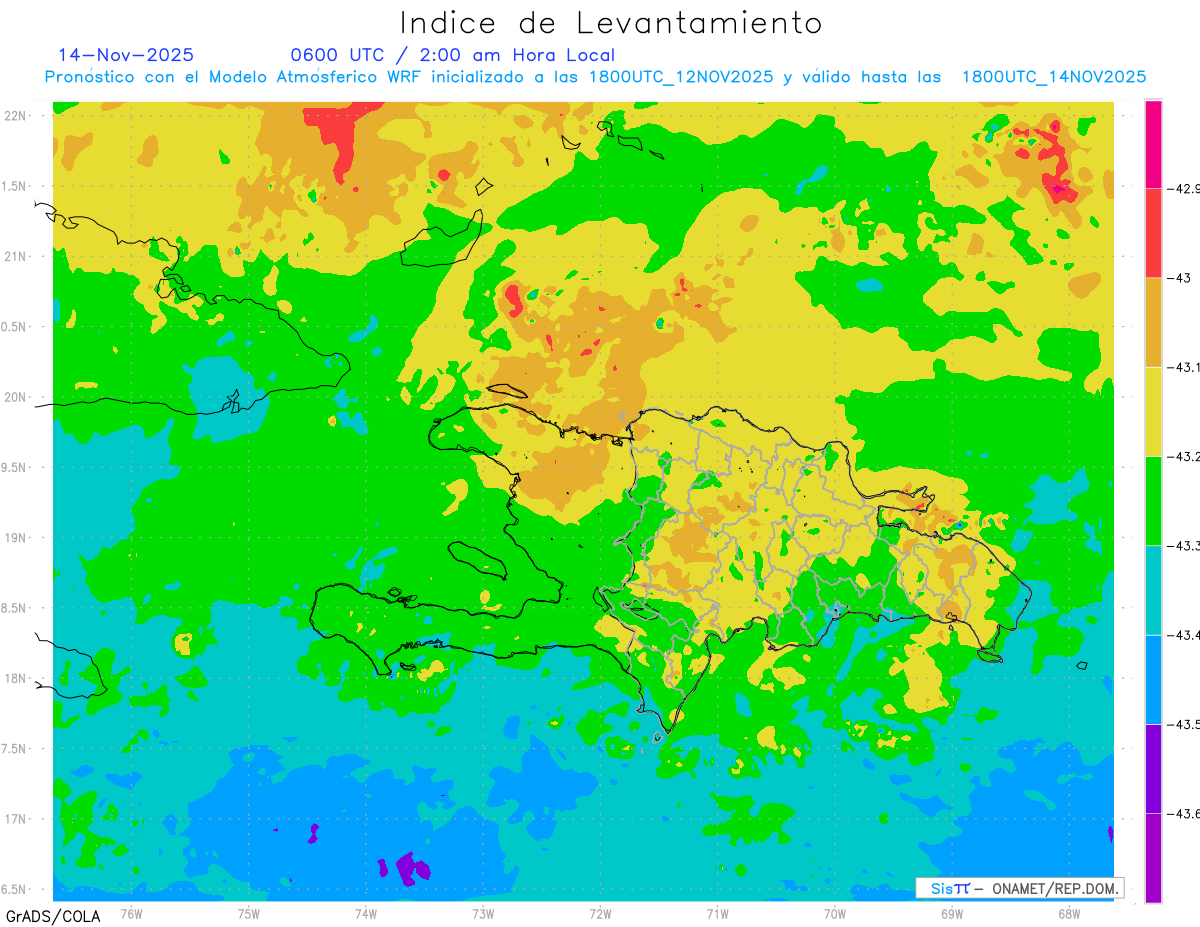
Task: Click the '68W' longitude axis label
Action: (x=1069, y=913)
